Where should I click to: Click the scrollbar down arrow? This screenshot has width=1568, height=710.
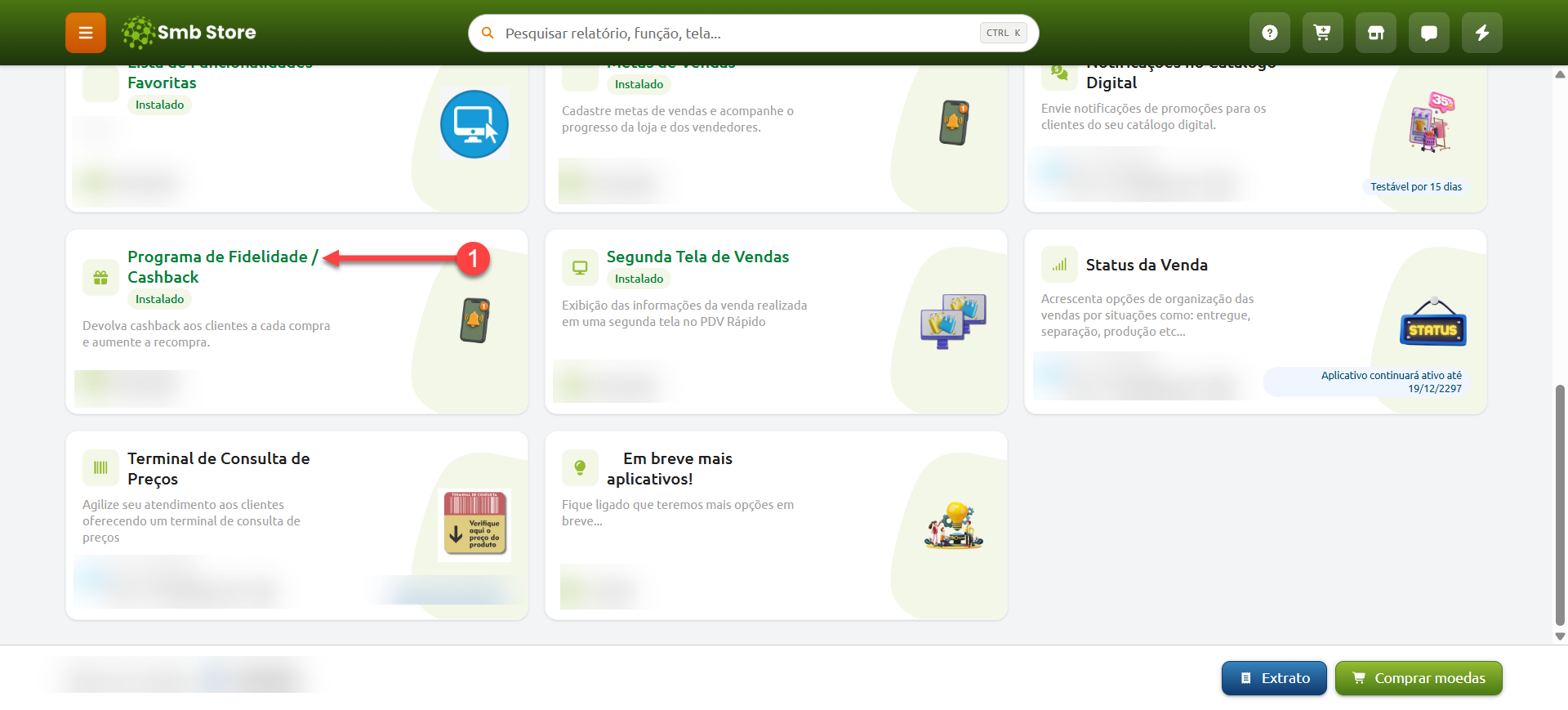coord(1560,636)
